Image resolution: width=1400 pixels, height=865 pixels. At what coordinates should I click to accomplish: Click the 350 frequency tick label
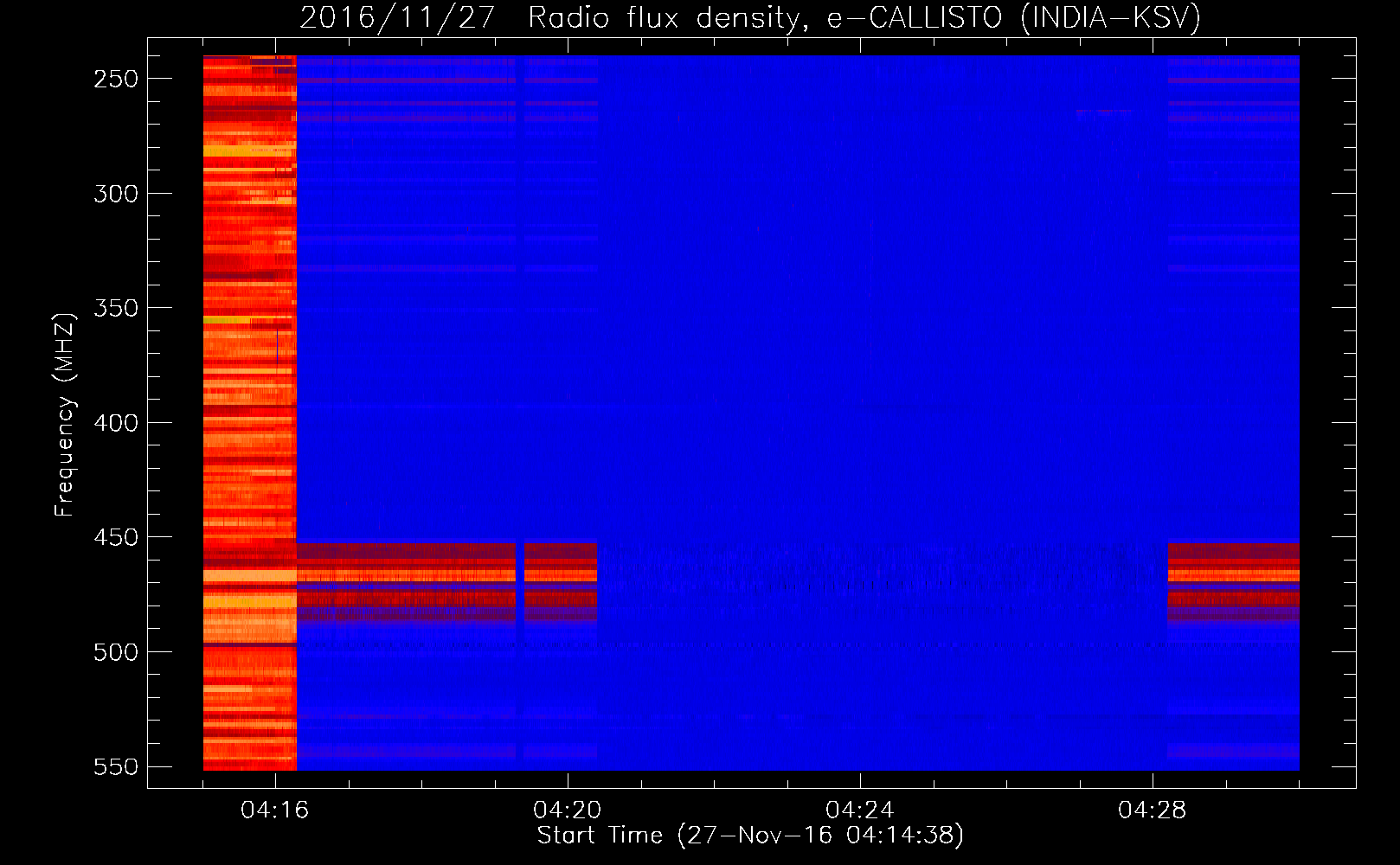pos(116,308)
